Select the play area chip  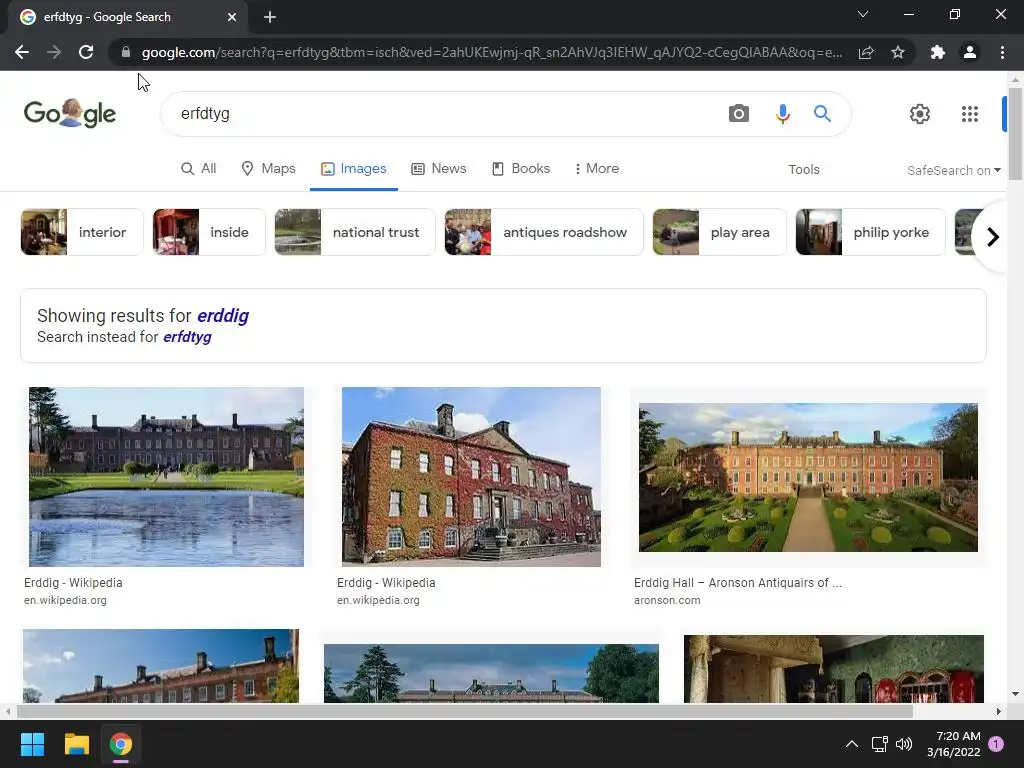(719, 232)
